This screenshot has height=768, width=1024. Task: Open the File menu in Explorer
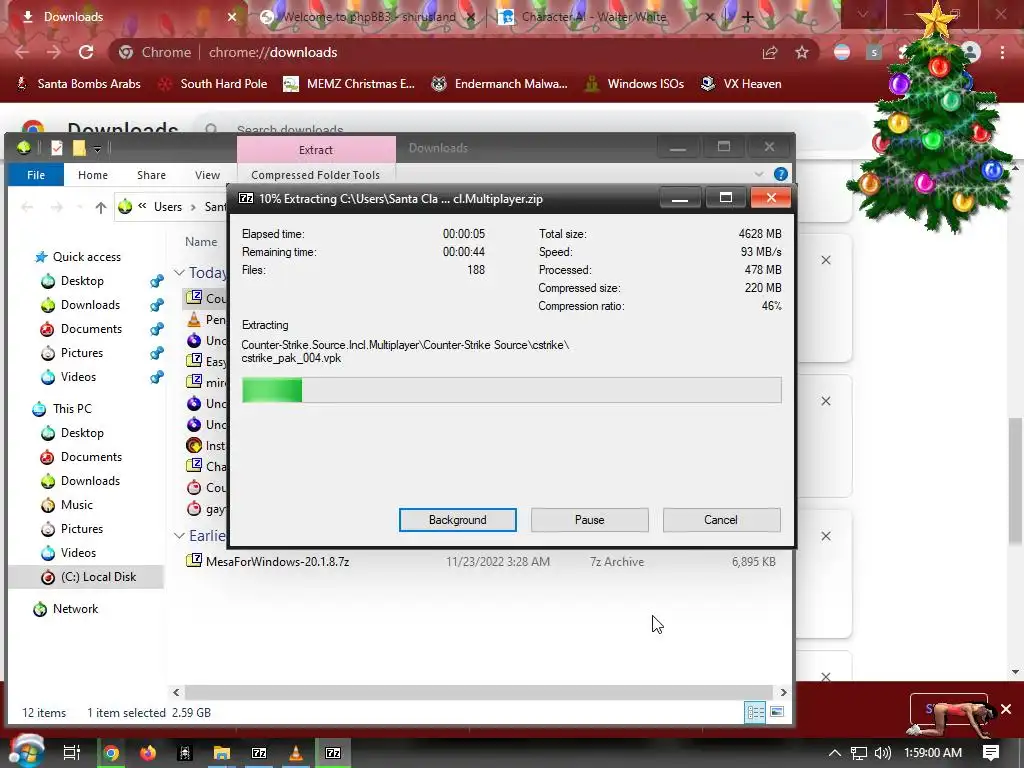click(x=36, y=175)
